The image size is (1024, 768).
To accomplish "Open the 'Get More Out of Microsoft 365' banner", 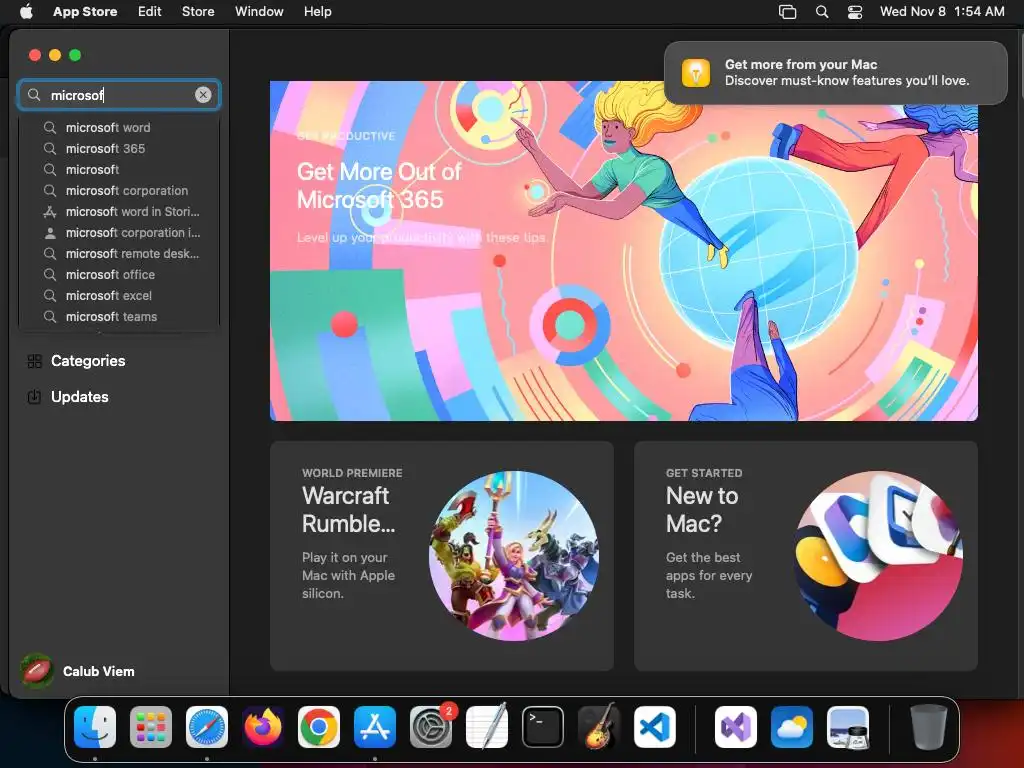I will click(x=624, y=251).
